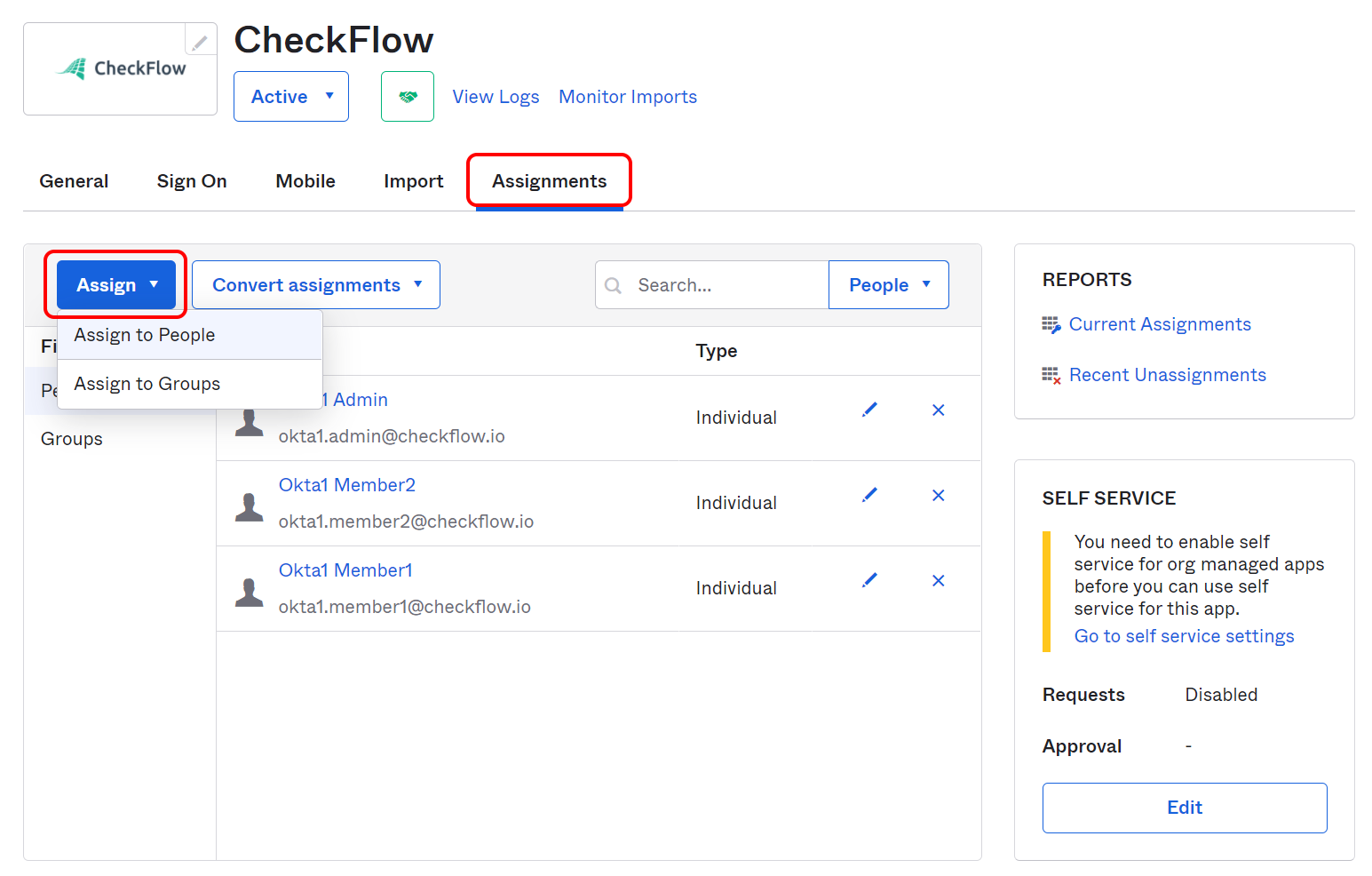
Task: Open the Convert assignments dropdown
Action: (x=316, y=285)
